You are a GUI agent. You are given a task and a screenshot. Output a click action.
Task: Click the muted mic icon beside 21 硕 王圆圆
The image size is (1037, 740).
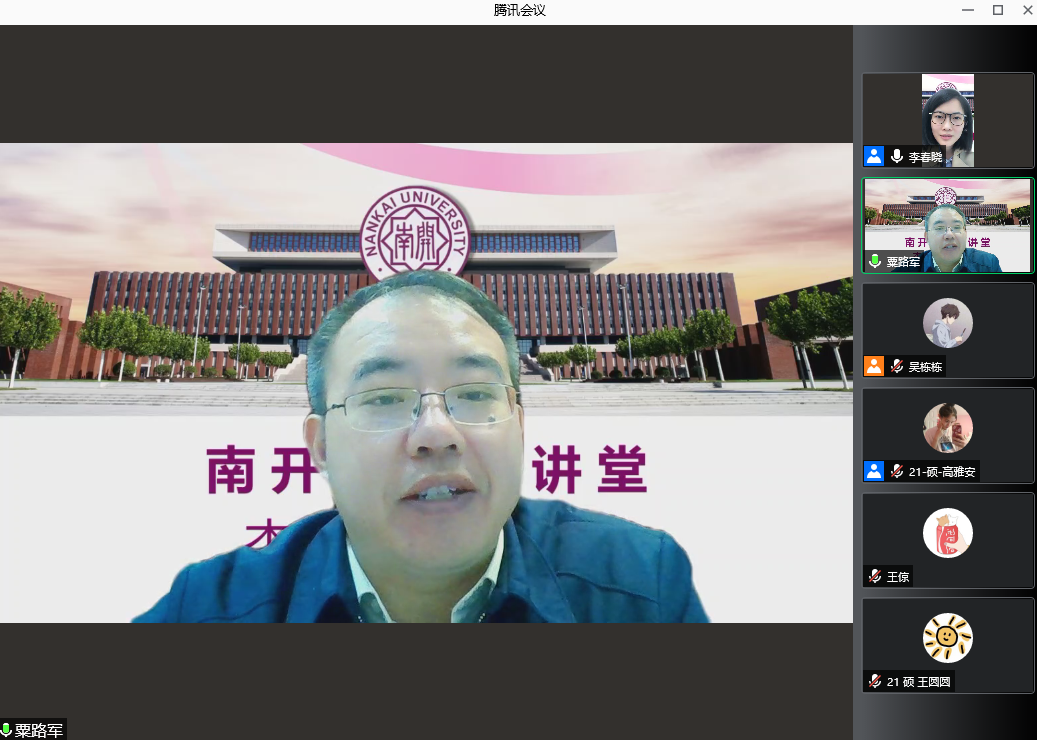tap(875, 681)
